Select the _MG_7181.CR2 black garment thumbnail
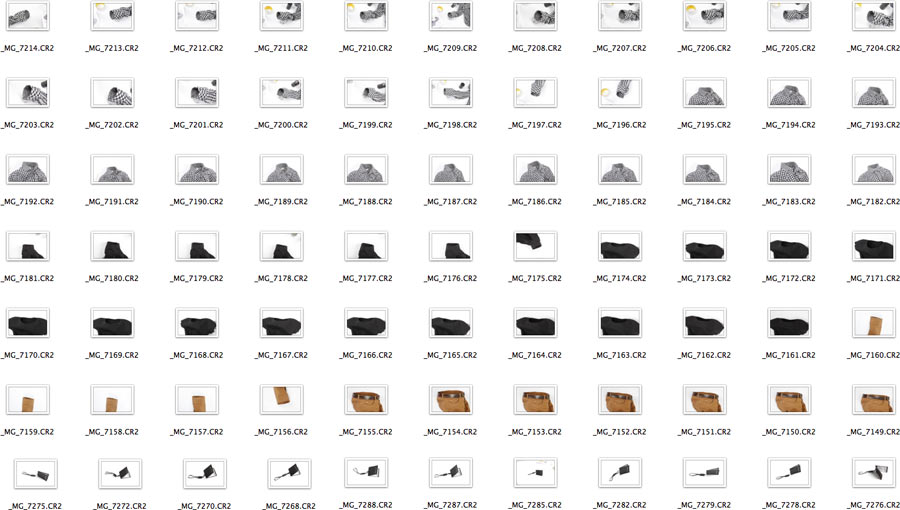Viewport: 900px width, 510px height. tap(28, 247)
